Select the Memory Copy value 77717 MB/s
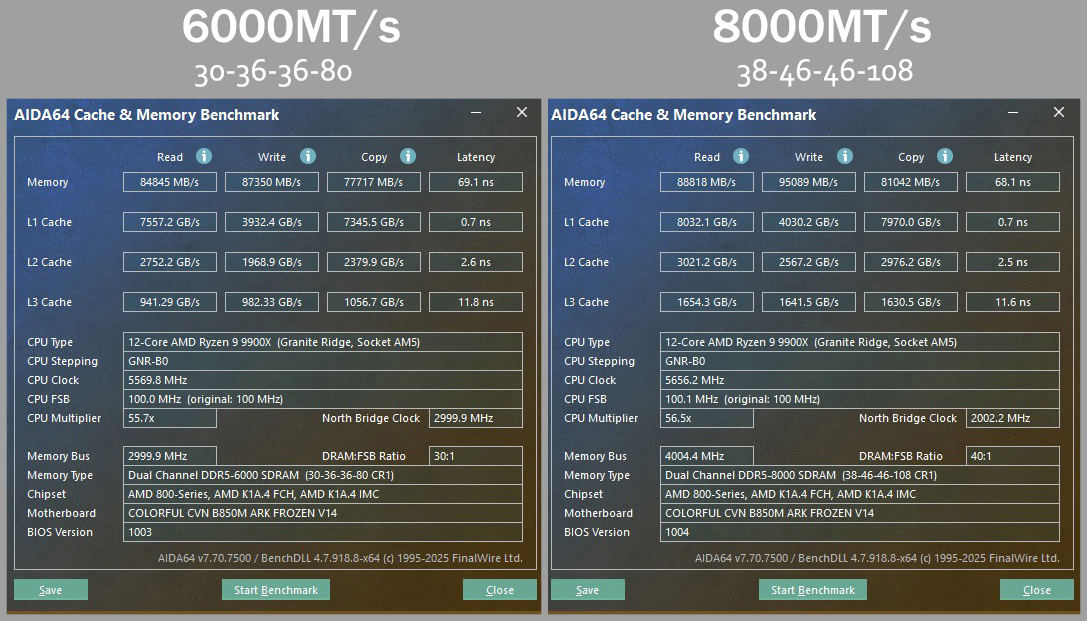Screen dimensions: 1087x621 (374, 182)
